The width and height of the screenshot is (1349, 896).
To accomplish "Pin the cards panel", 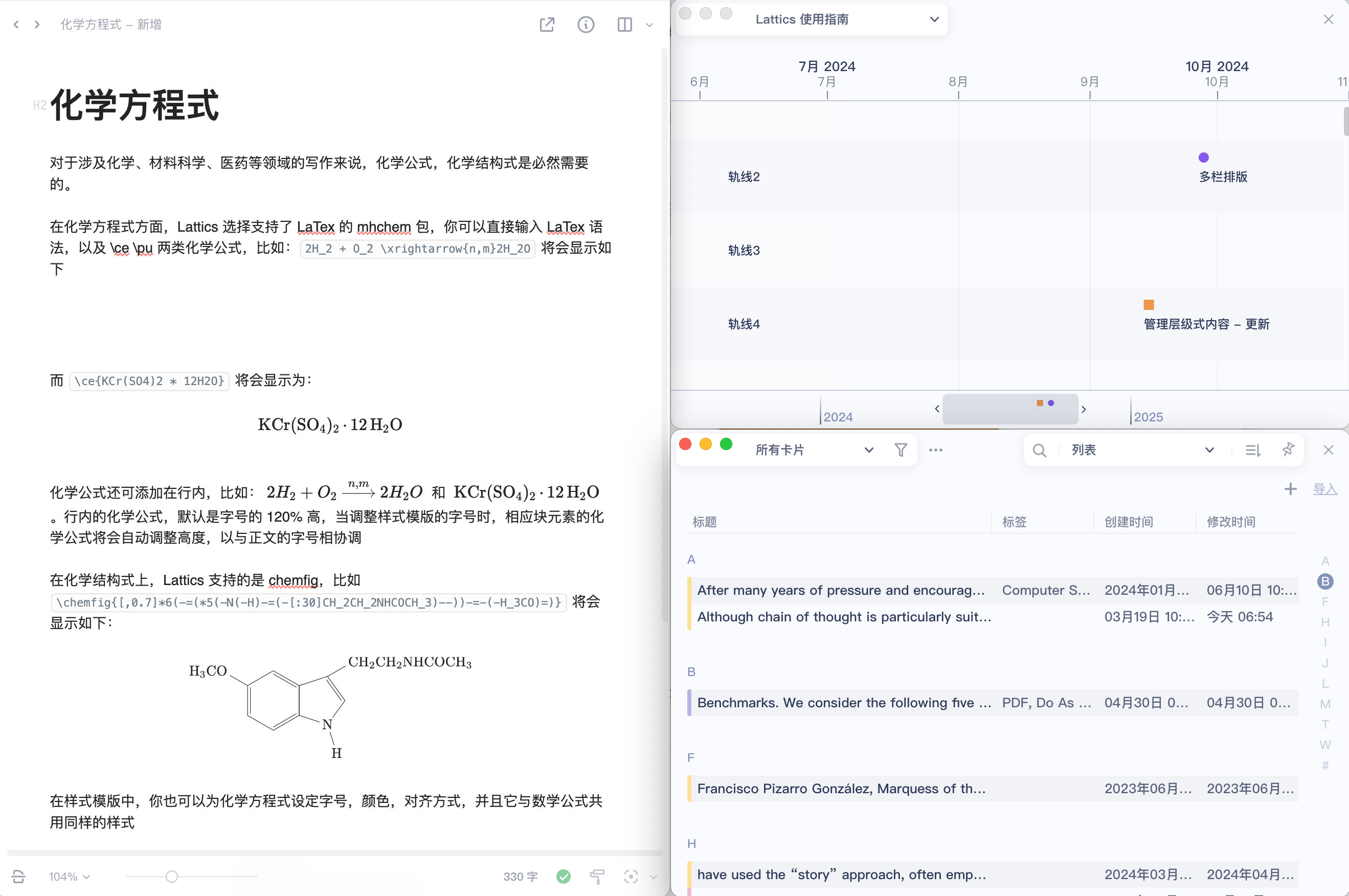I will click(x=1288, y=450).
